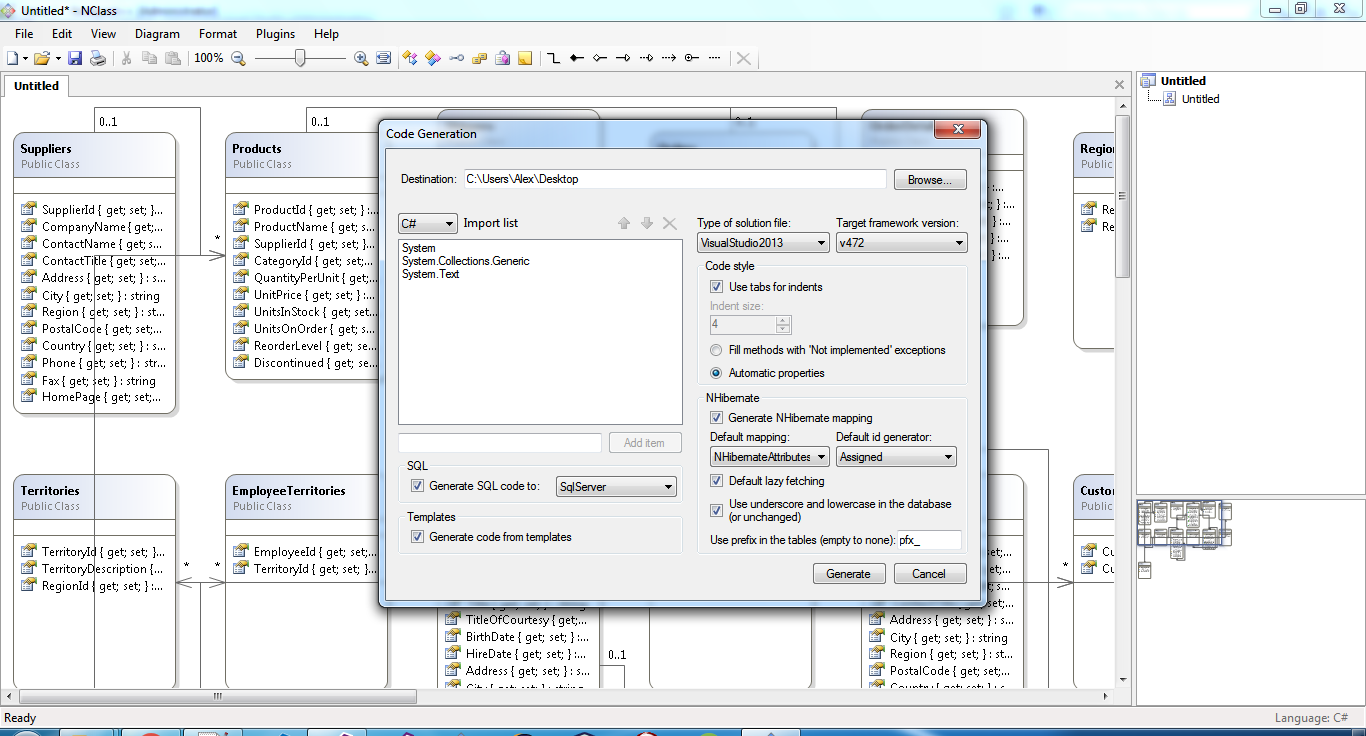1366x736 pixels.
Task: Click the vertical diagram scrollbar thumb
Action: pos(1123,197)
